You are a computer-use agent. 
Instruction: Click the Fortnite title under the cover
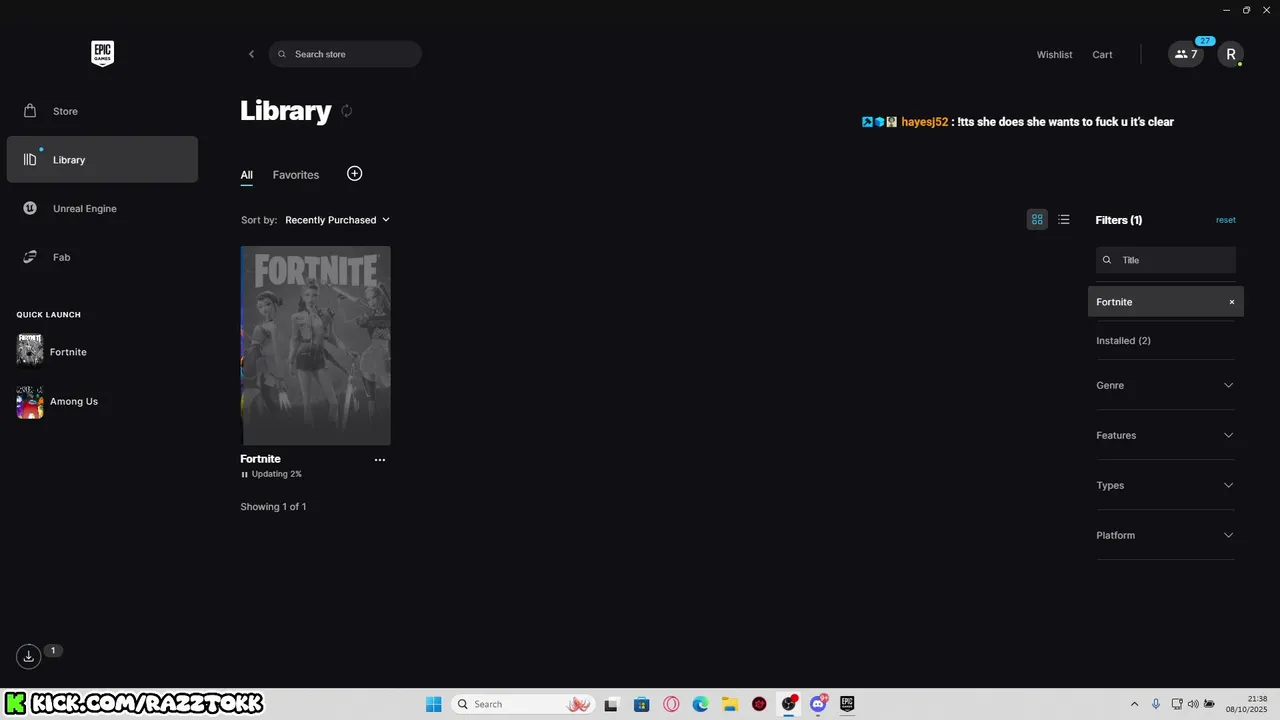click(260, 459)
